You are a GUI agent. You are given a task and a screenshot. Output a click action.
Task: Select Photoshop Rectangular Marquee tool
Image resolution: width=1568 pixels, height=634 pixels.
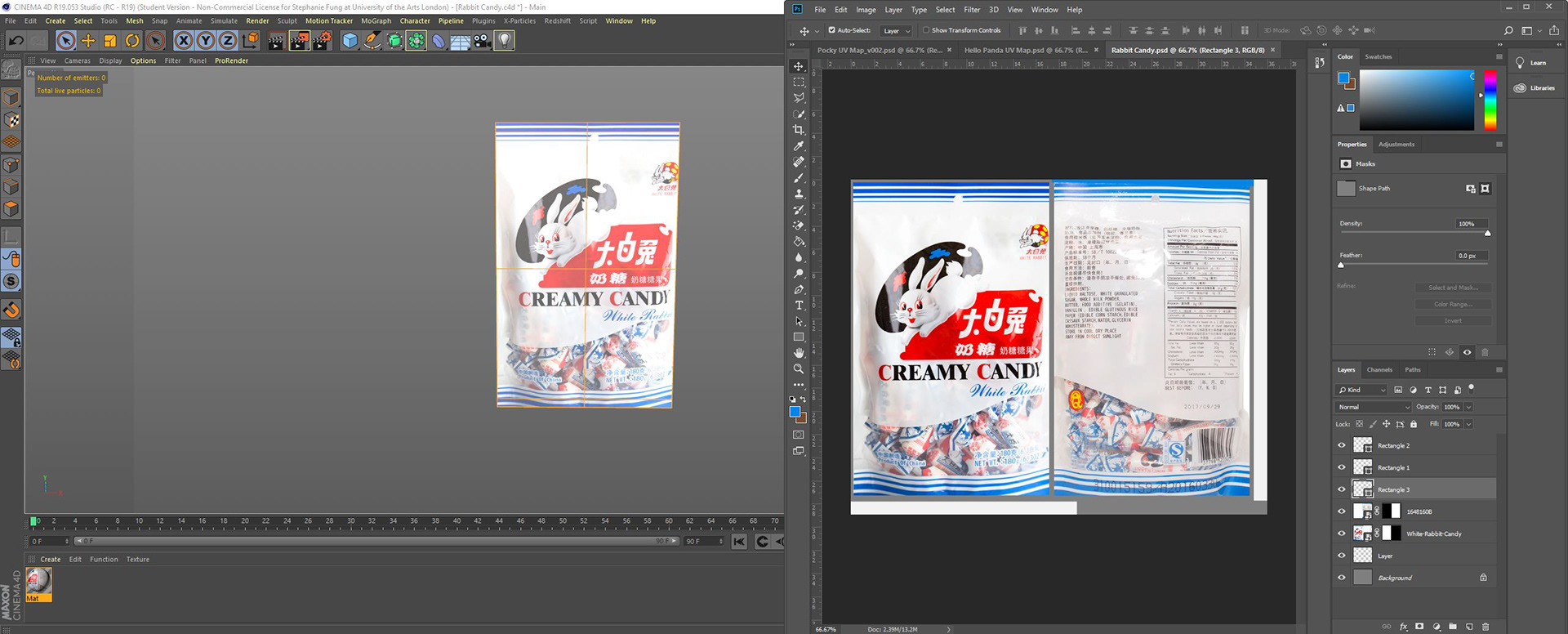799,82
